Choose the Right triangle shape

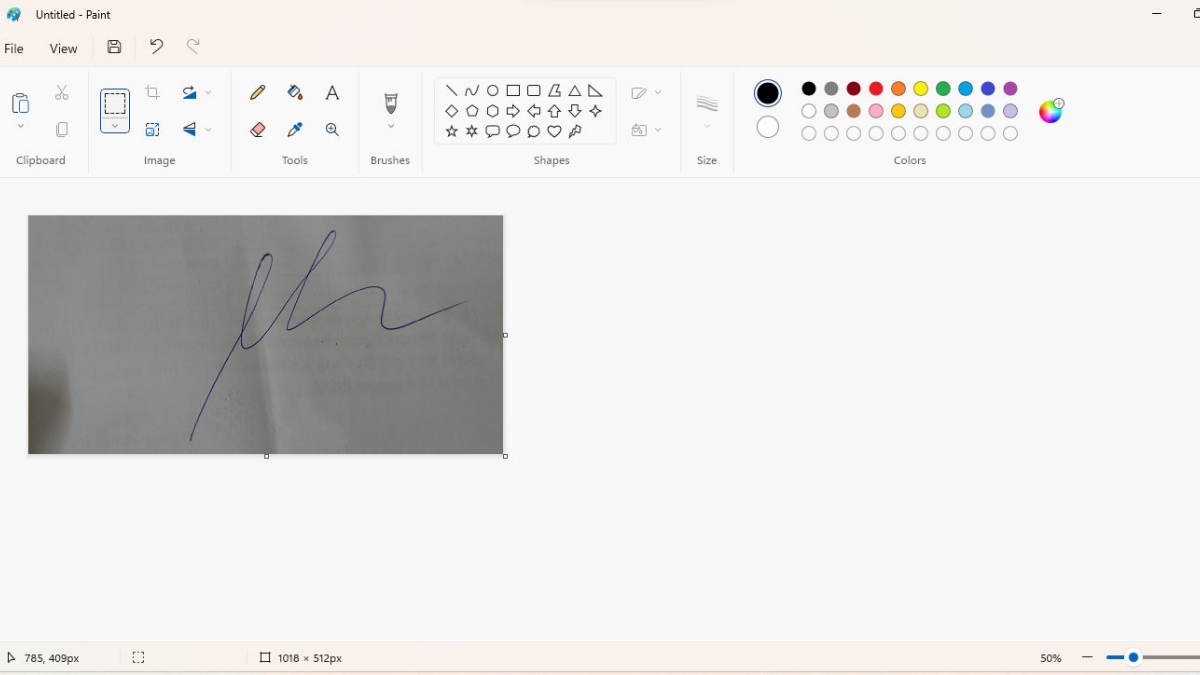pyautogui.click(x=595, y=90)
